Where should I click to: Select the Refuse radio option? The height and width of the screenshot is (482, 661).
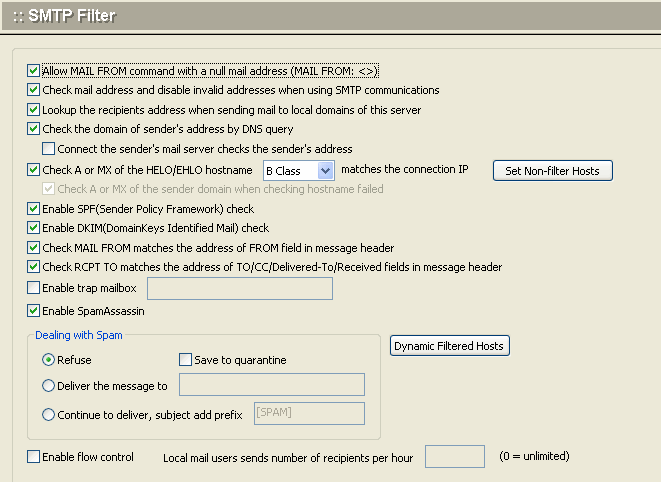pyautogui.click(x=48, y=360)
